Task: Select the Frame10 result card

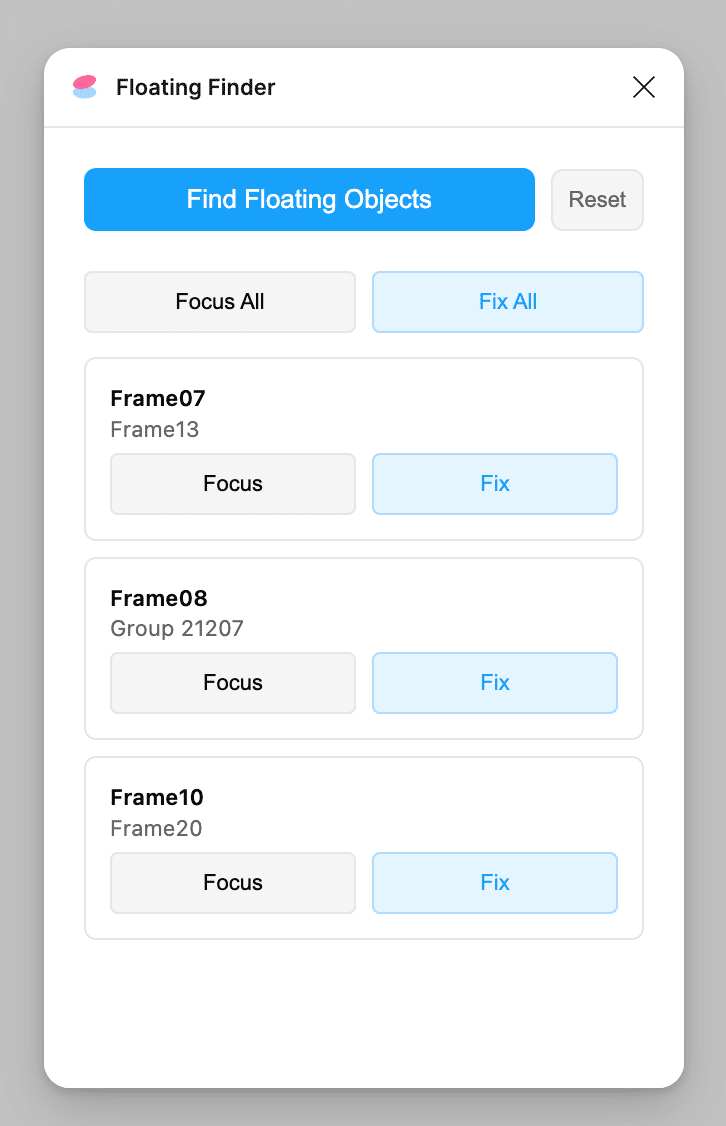Action: tap(363, 800)
